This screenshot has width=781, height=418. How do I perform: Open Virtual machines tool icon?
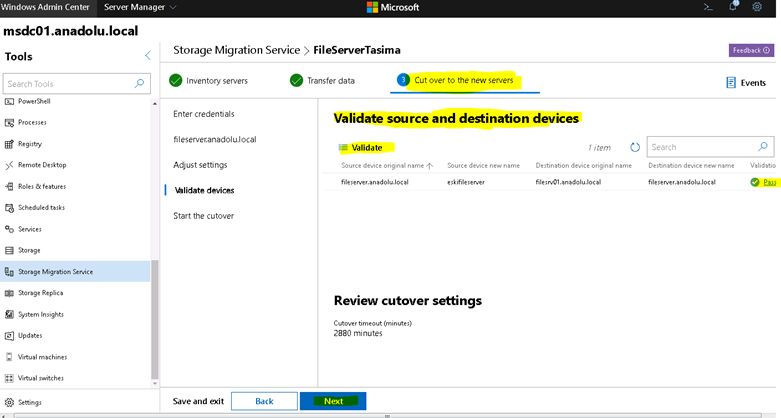[9, 357]
